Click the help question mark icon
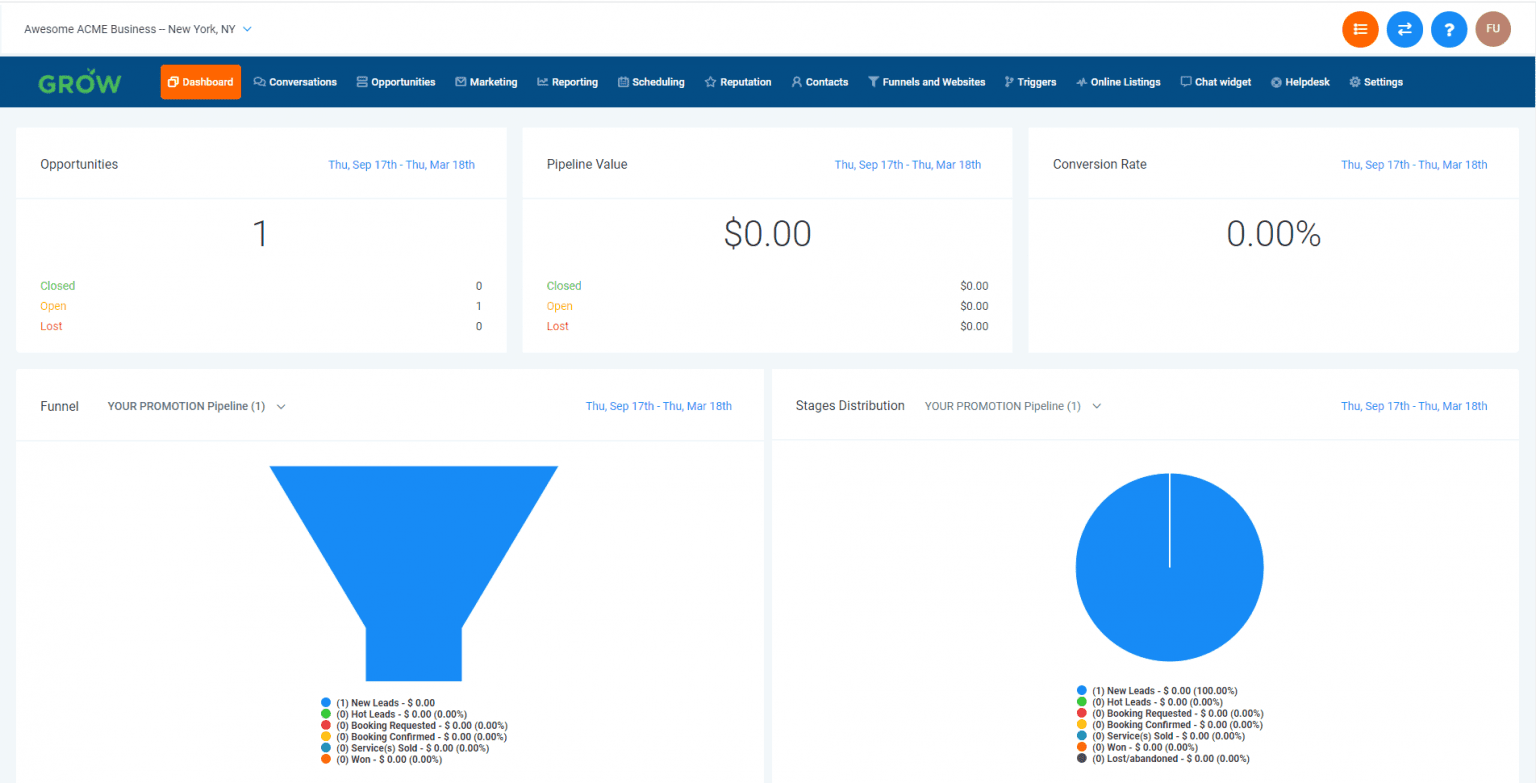The image size is (1536, 783). pos(1449,29)
